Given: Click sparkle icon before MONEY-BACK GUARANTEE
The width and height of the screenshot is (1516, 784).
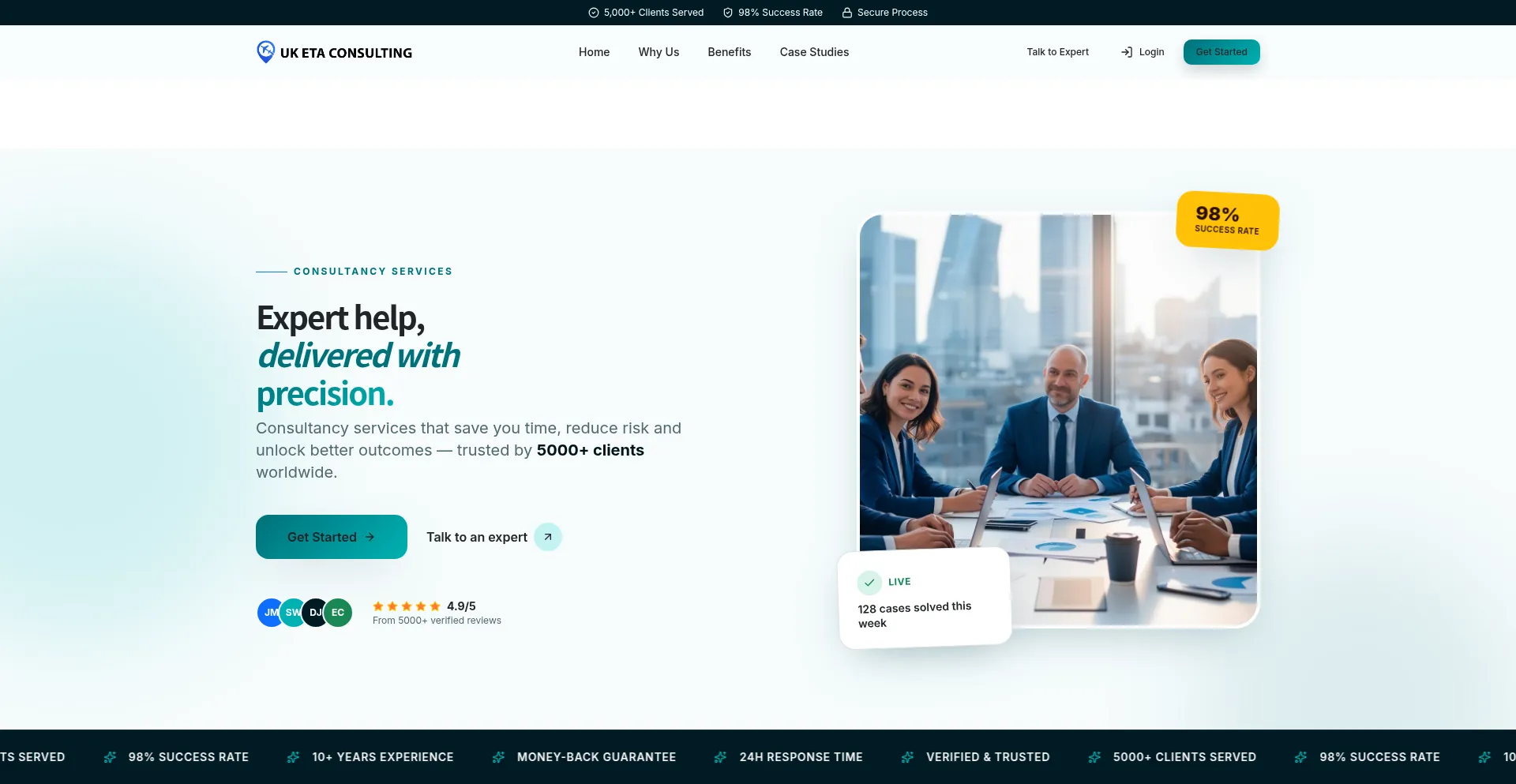Looking at the screenshot, I should click(498, 757).
